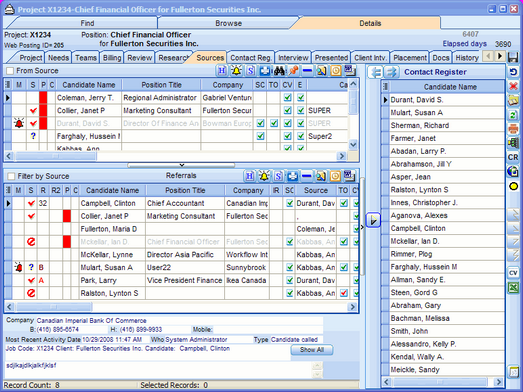The image size is (523, 392).
Task: Click the orange clock icon in Referrals toolbar
Action: [x=335, y=176]
